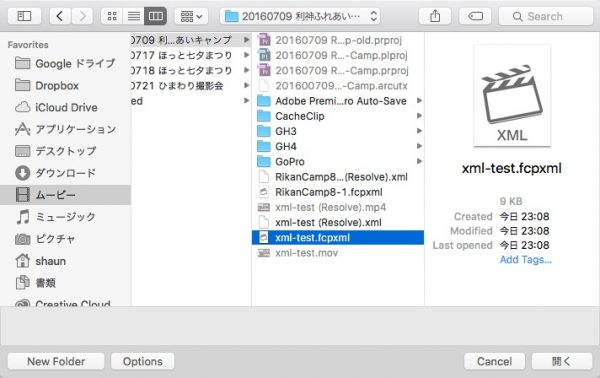This screenshot has height=378, width=600.
Task: Open Google ドライブ in the sidebar
Action: (x=65, y=64)
